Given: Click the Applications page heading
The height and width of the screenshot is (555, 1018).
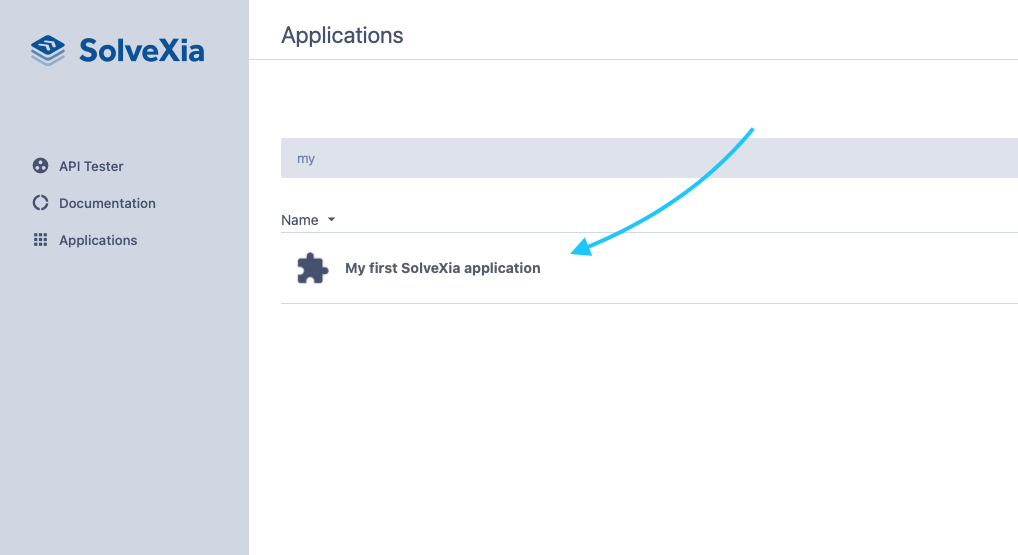Looking at the screenshot, I should (342, 35).
